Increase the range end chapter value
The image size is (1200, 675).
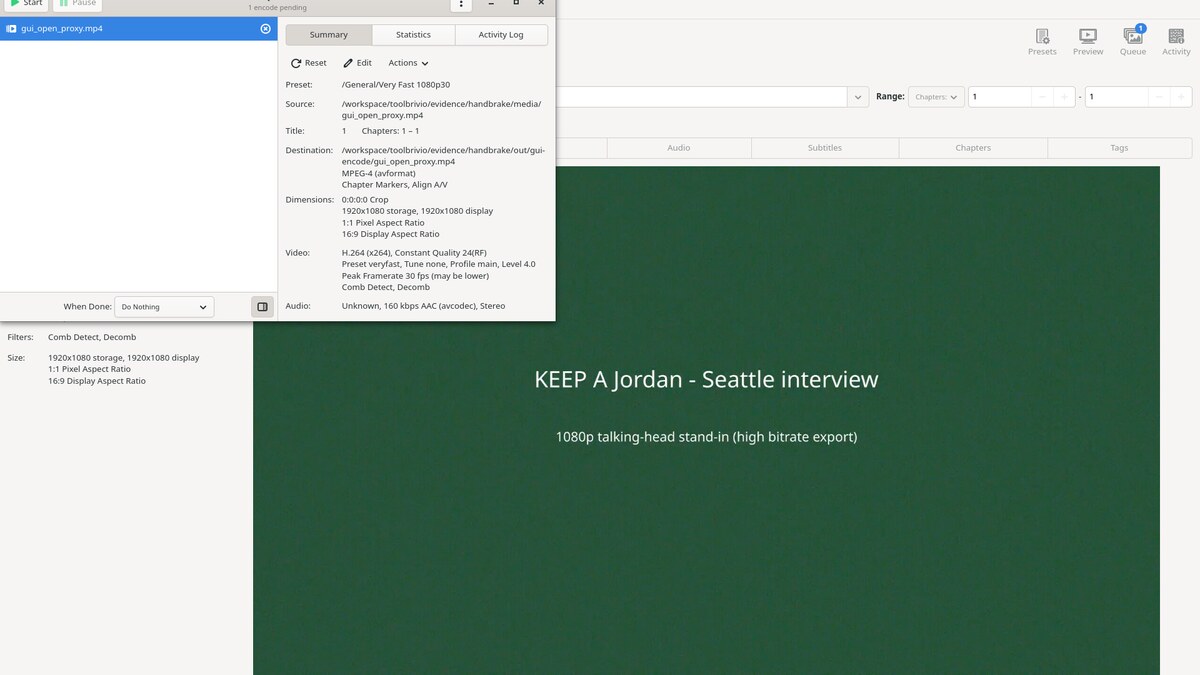[x=1181, y=97]
